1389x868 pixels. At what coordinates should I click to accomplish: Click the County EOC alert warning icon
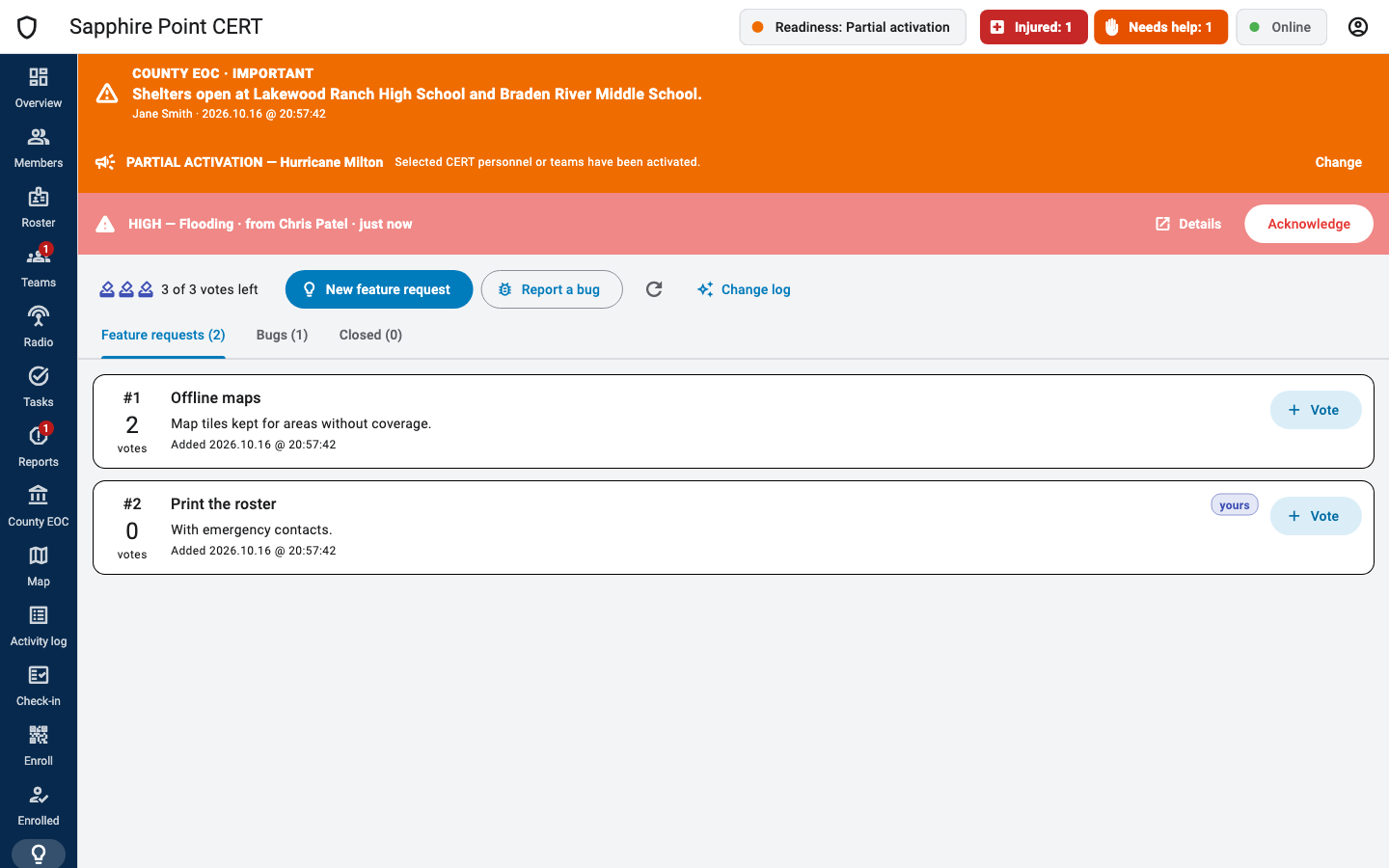coord(107,94)
